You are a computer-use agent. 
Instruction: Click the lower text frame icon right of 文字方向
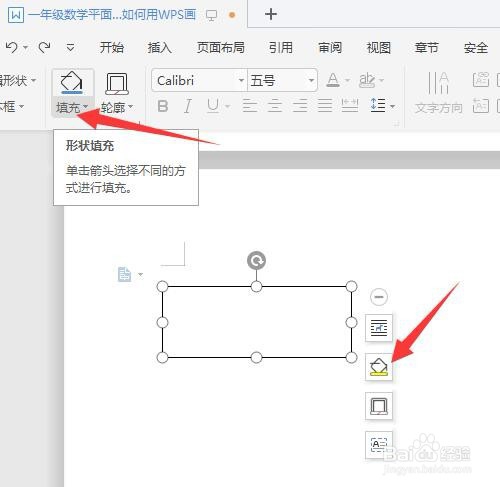481,106
